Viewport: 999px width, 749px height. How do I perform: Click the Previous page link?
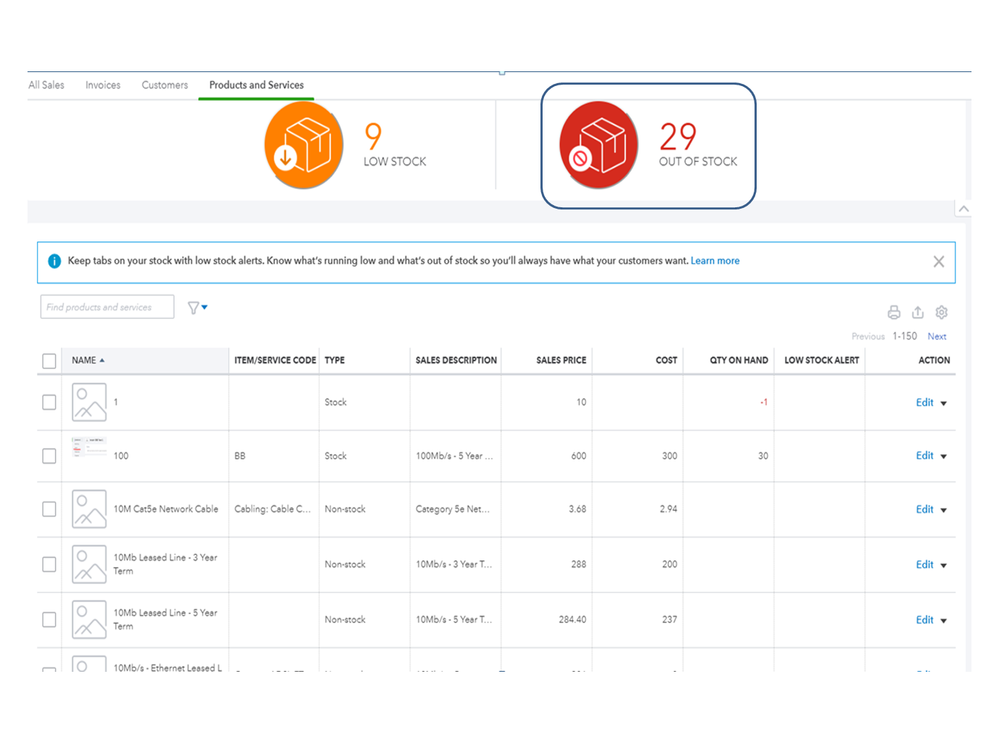point(868,336)
